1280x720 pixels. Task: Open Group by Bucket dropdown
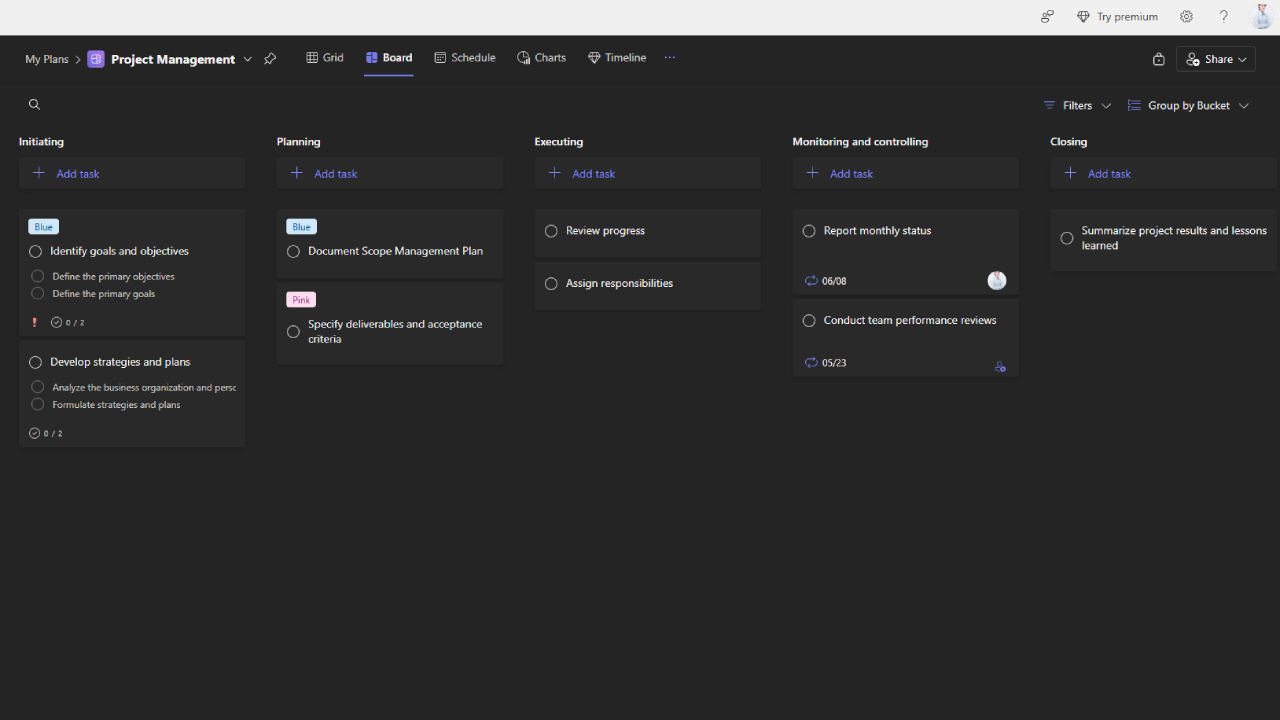click(1188, 105)
